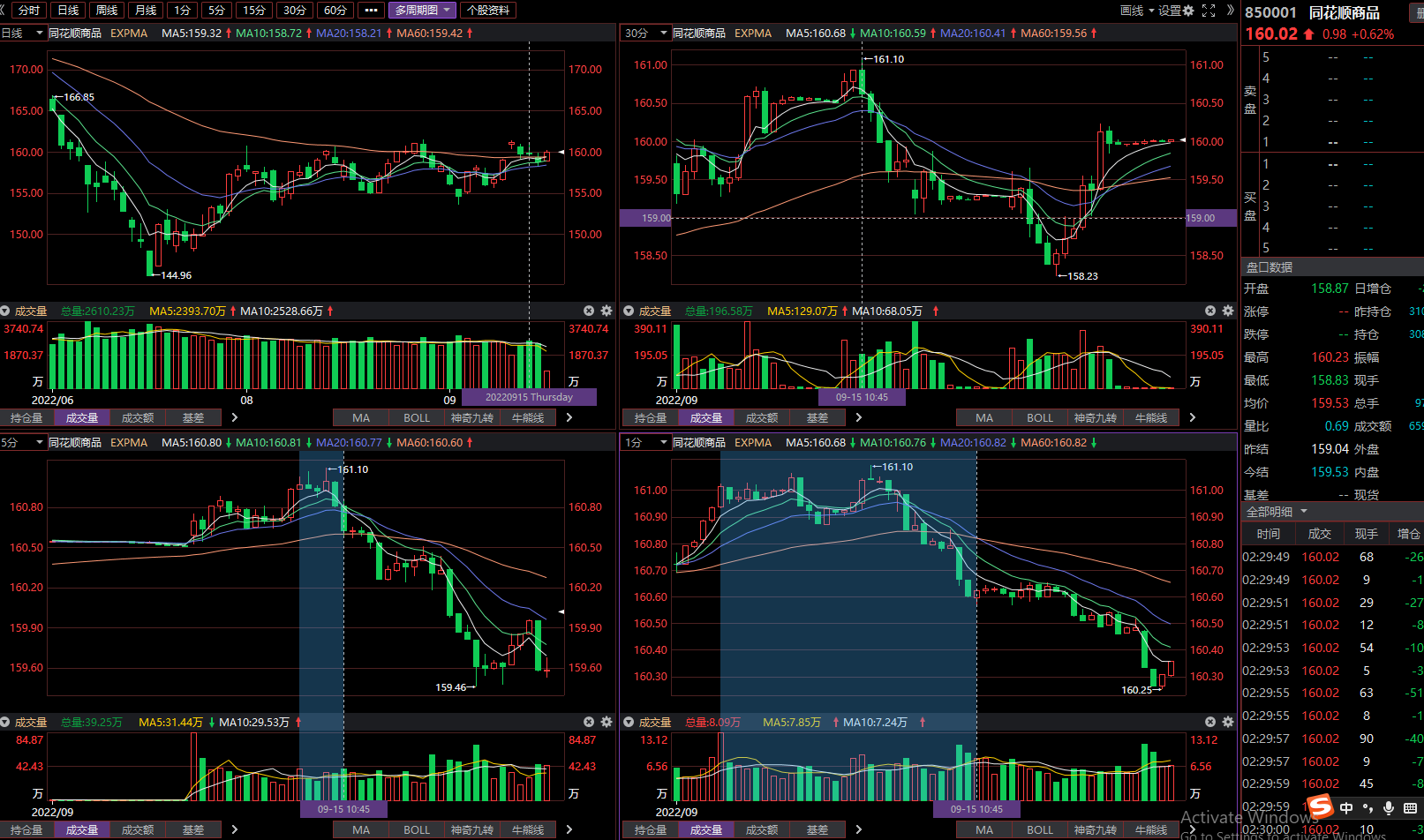The height and width of the screenshot is (840, 1424).
Task: Switch 30-minute chart sub-panel to 成交额
Action: (x=761, y=417)
